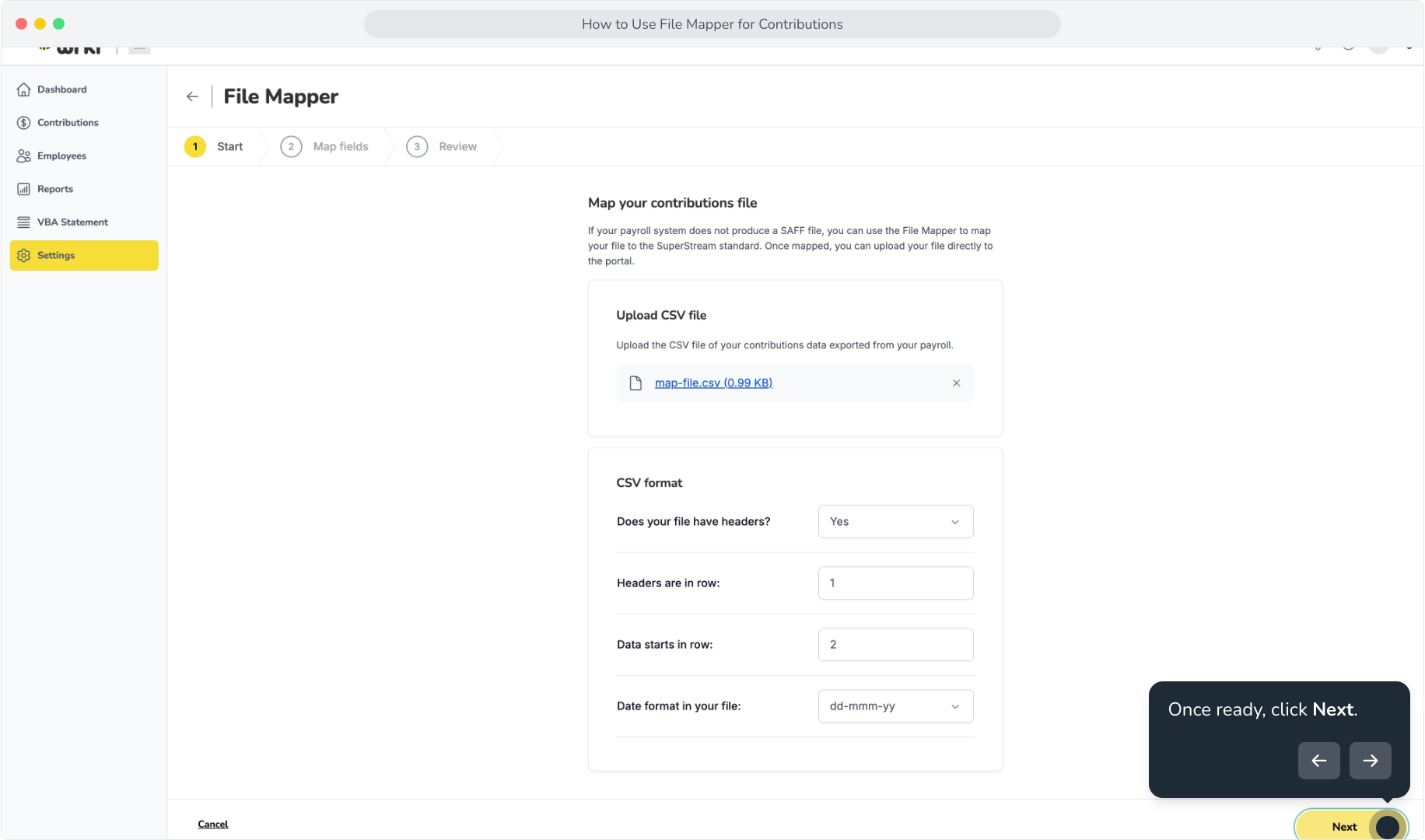Remove the uploaded map-file.csv file

click(957, 383)
